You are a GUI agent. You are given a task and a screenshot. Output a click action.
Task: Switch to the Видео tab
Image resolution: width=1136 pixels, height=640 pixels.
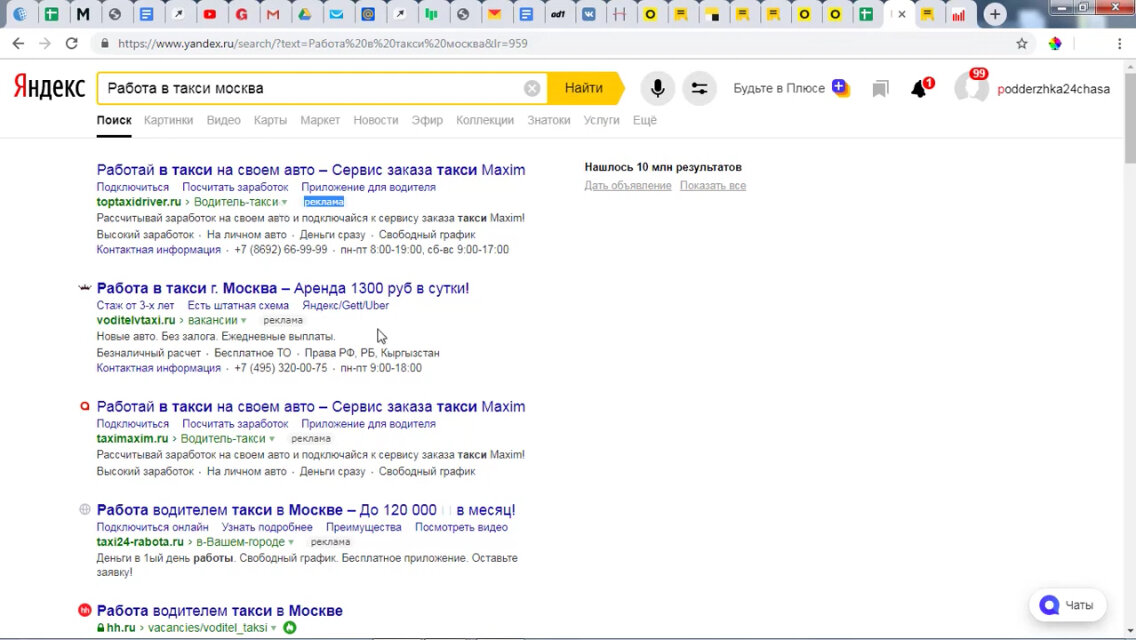pyautogui.click(x=223, y=120)
